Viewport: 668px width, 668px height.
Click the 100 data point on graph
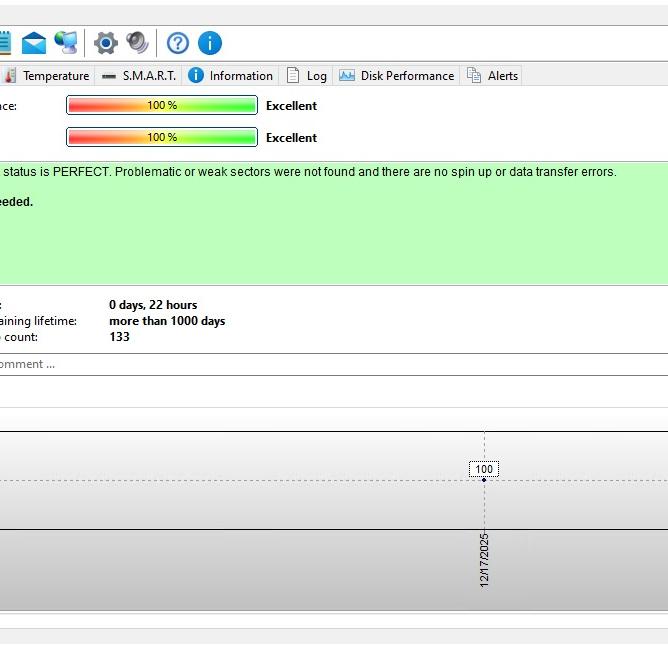[484, 479]
